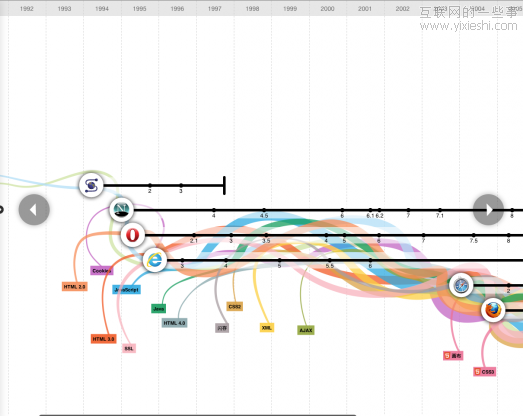523x416 pixels.
Task: Click the Mosaic browser icon
Action: pyautogui.click(x=91, y=185)
